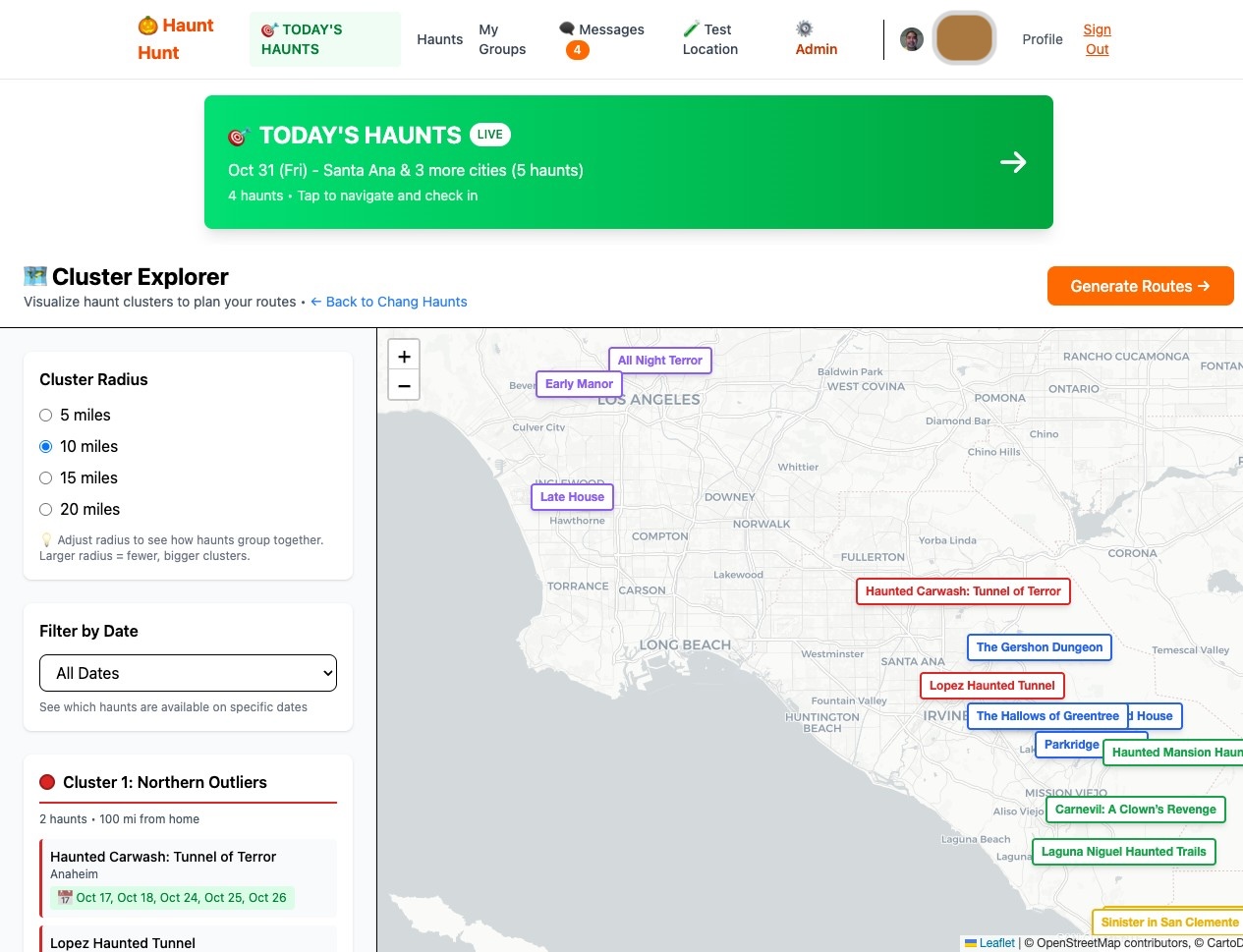This screenshot has width=1243, height=952.
Task: Switch to the Haunts navigation tab
Action: click(x=439, y=39)
